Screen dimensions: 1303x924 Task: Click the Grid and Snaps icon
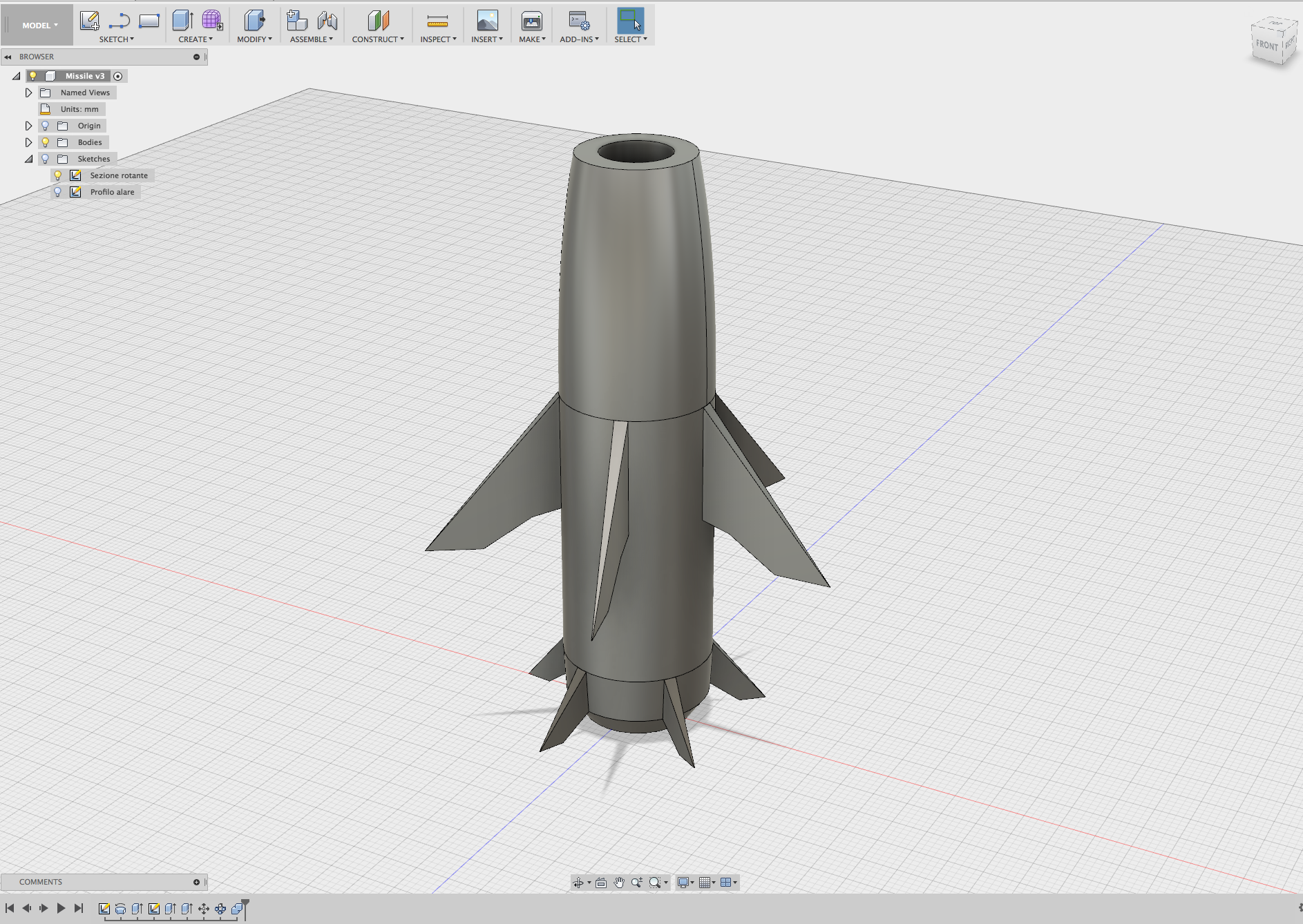click(x=705, y=883)
